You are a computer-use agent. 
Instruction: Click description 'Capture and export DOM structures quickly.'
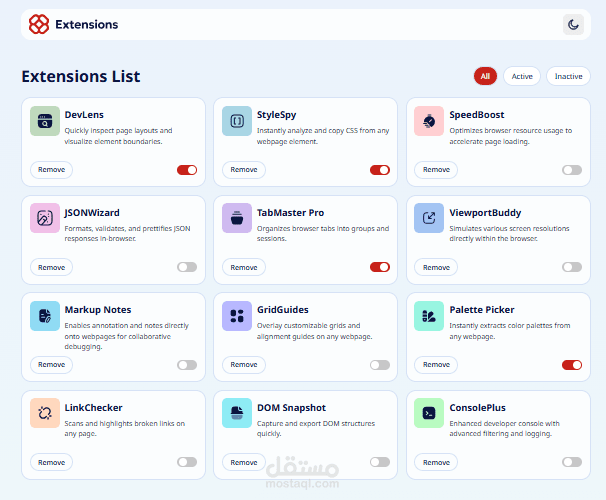tap(316, 428)
